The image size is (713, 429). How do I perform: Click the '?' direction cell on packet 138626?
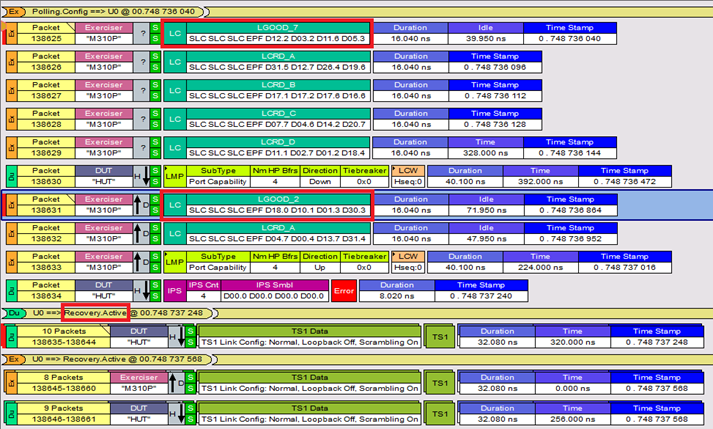[x=142, y=62]
